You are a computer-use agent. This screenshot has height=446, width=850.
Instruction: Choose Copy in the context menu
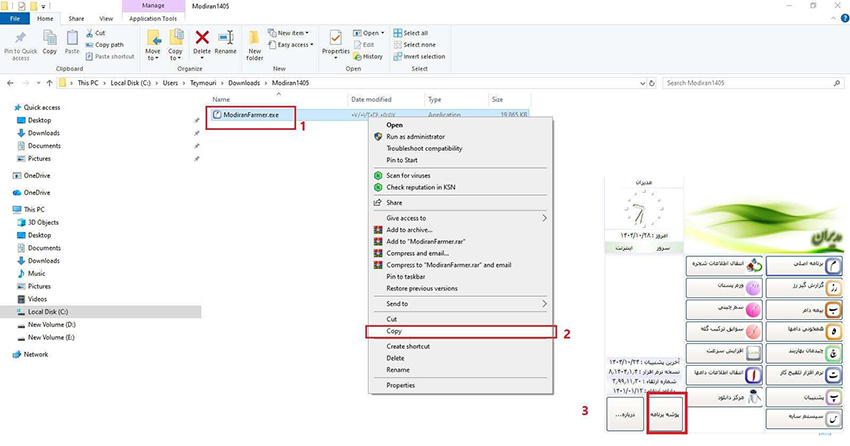[x=395, y=331]
